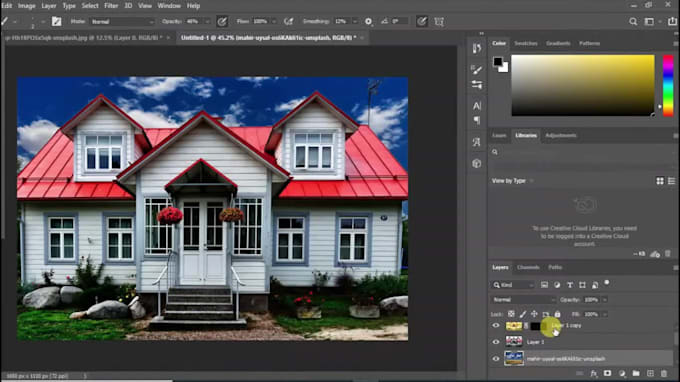
Task: Open the Paragraph panel icon
Action: 477,120
